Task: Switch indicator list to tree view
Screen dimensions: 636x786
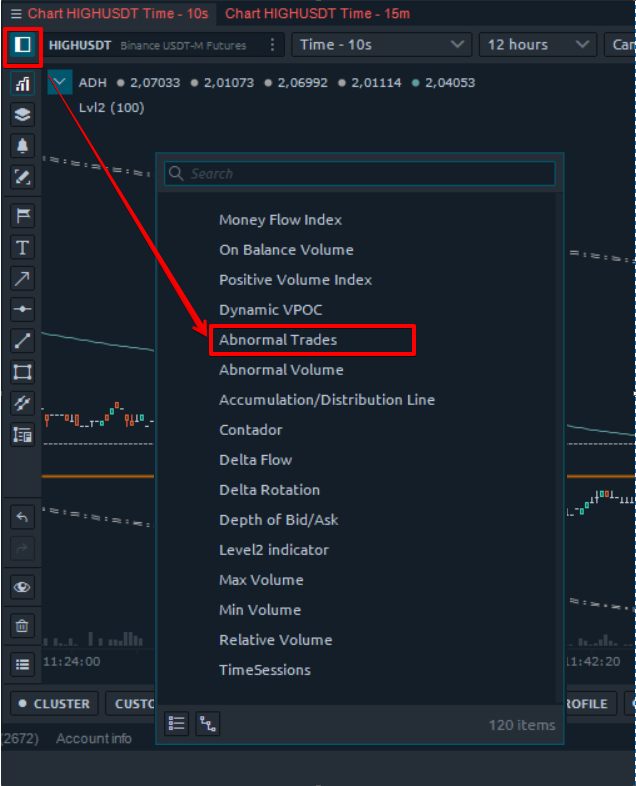Action: pyautogui.click(x=208, y=724)
